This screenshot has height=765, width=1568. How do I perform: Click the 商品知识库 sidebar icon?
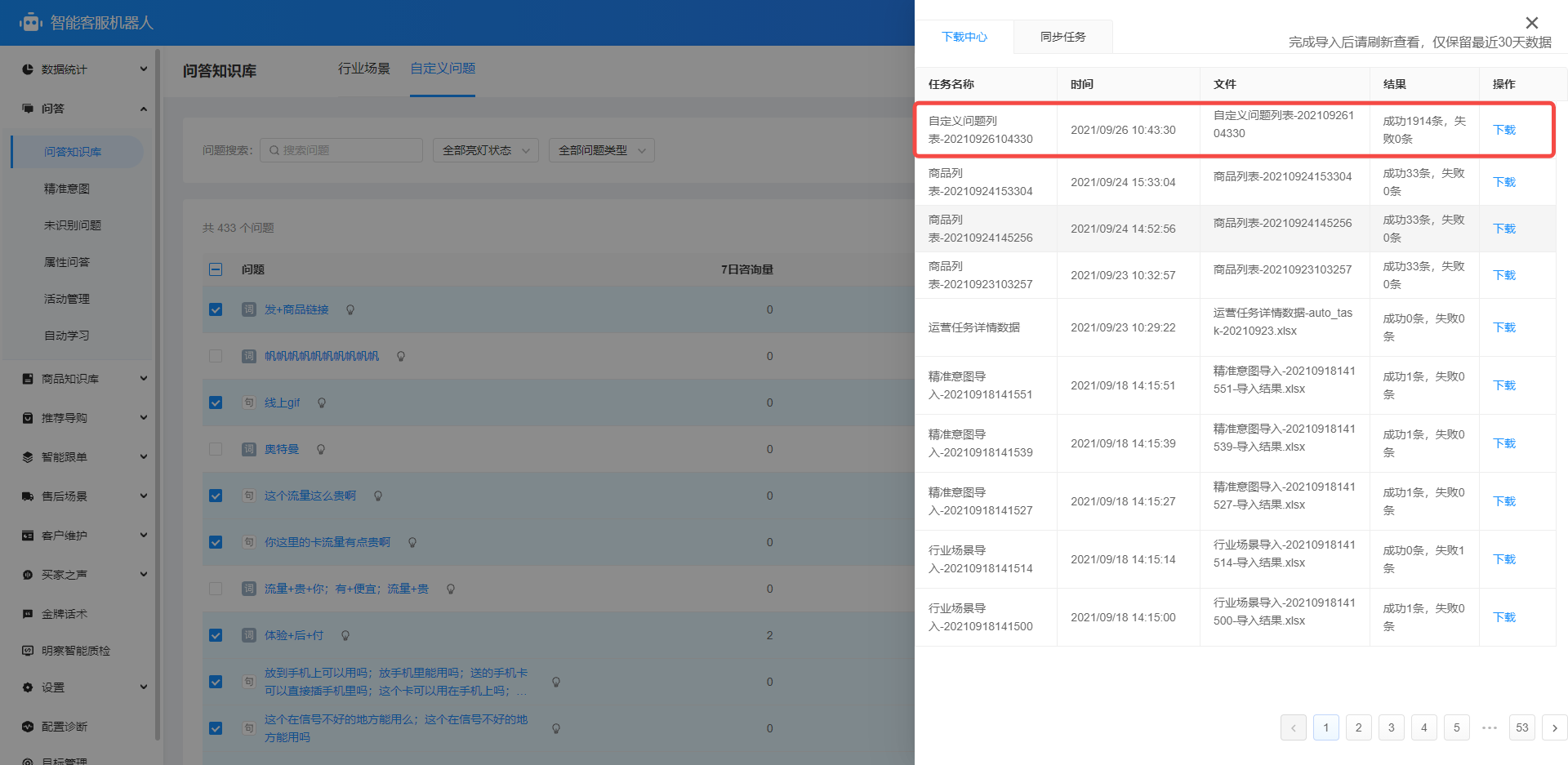[x=28, y=379]
